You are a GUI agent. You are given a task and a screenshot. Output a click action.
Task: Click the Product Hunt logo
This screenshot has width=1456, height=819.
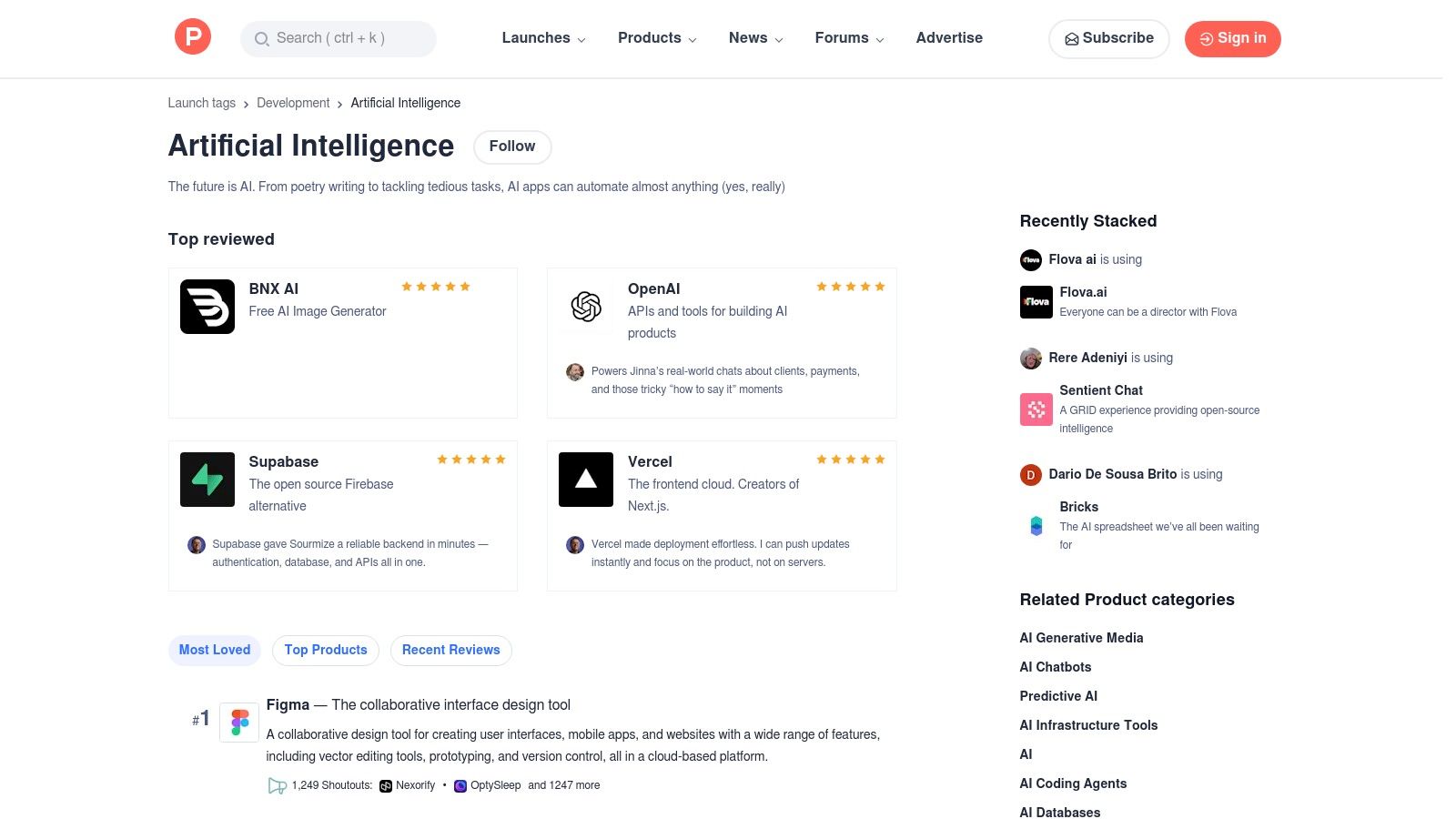192,36
